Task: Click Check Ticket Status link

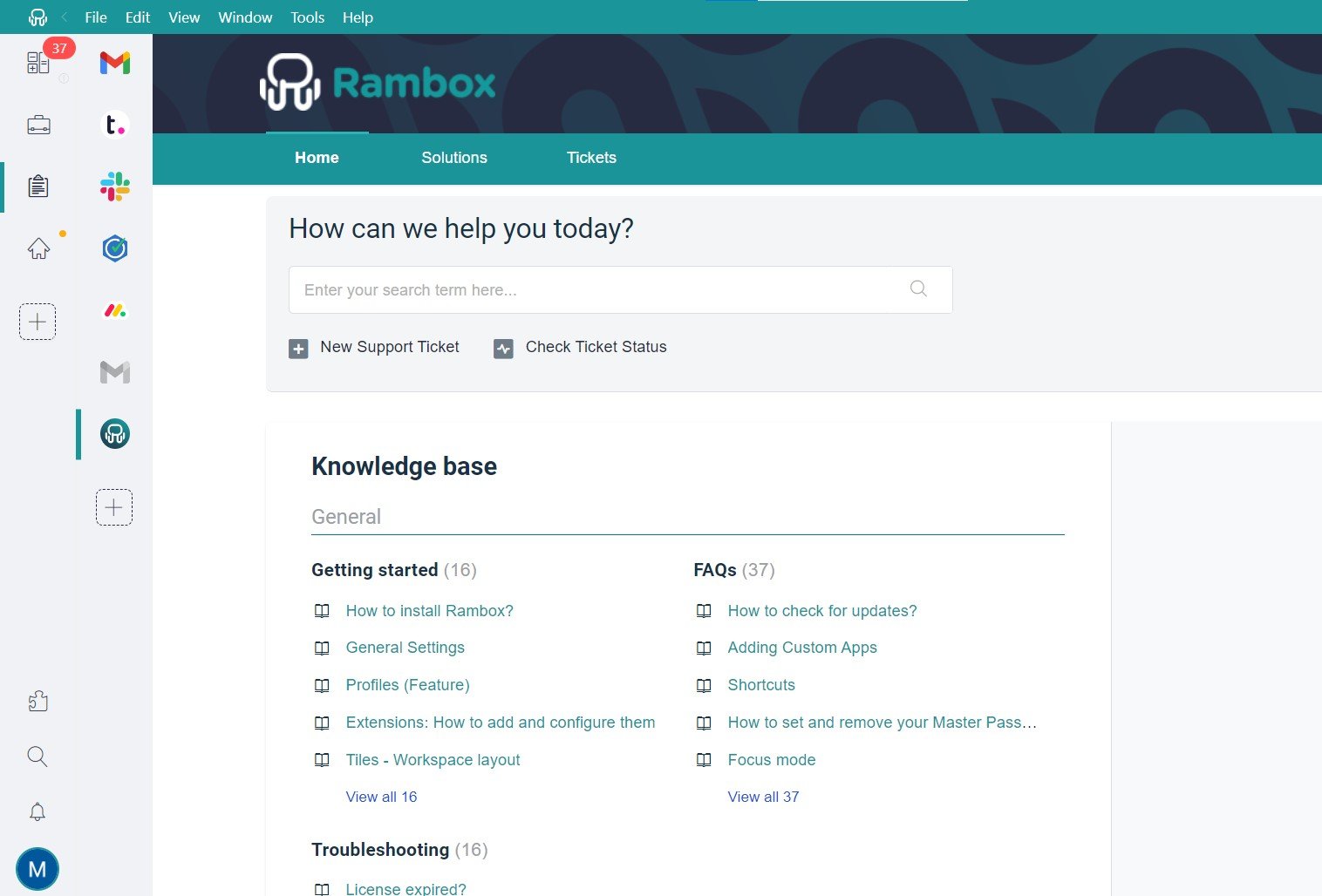Action: pos(596,347)
